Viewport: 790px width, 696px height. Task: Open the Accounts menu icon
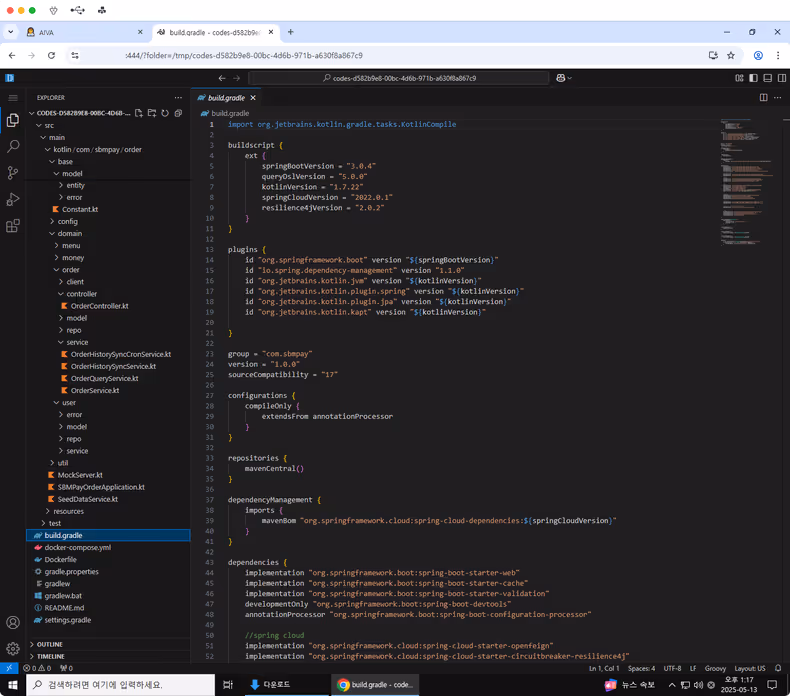(13, 622)
